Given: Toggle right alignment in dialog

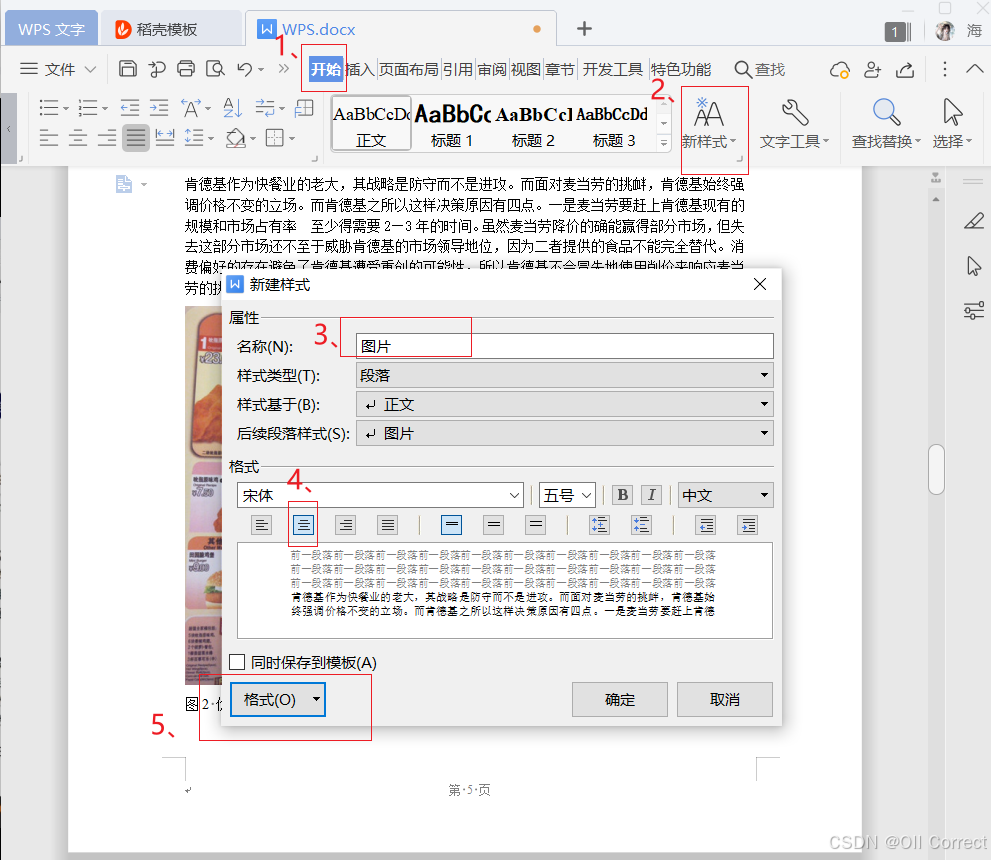Looking at the screenshot, I should 345,524.
